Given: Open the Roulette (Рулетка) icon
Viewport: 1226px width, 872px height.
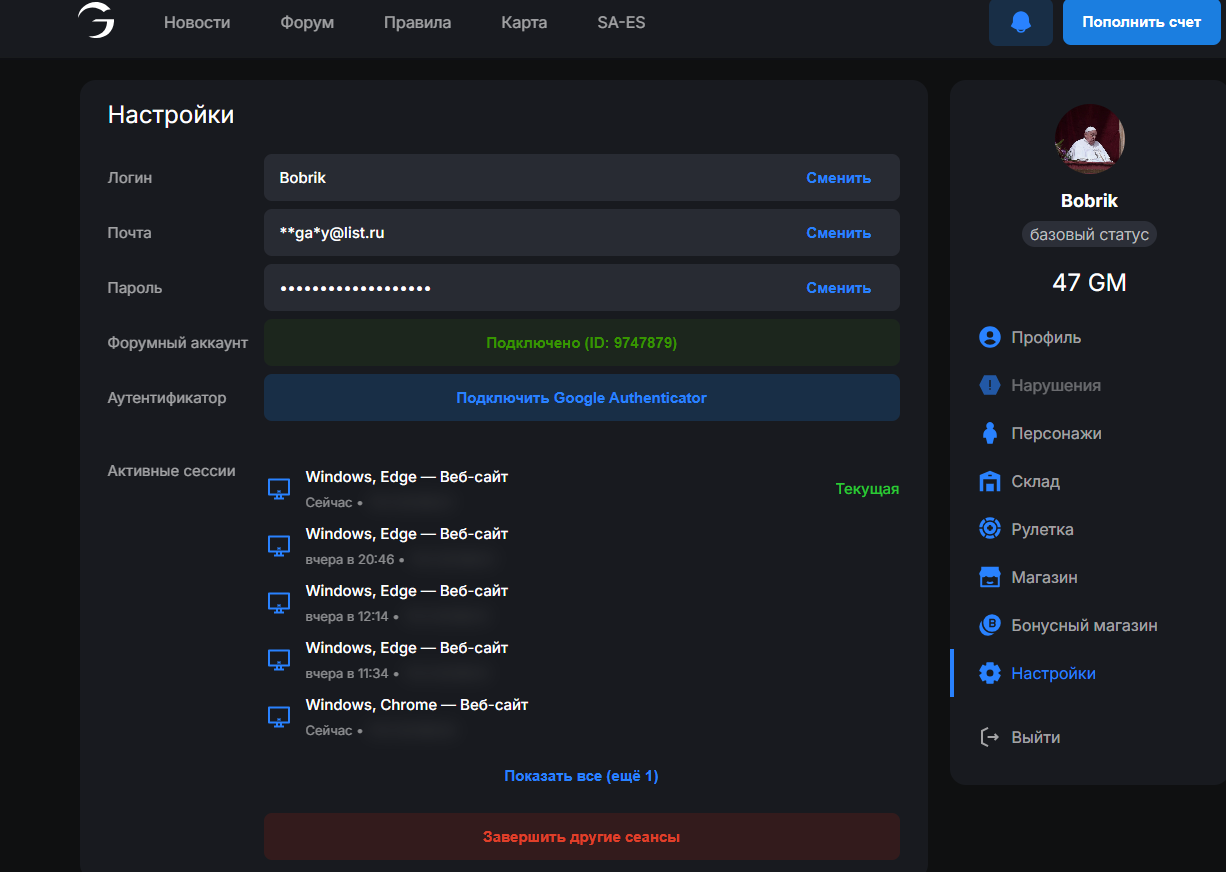Looking at the screenshot, I should (989, 529).
